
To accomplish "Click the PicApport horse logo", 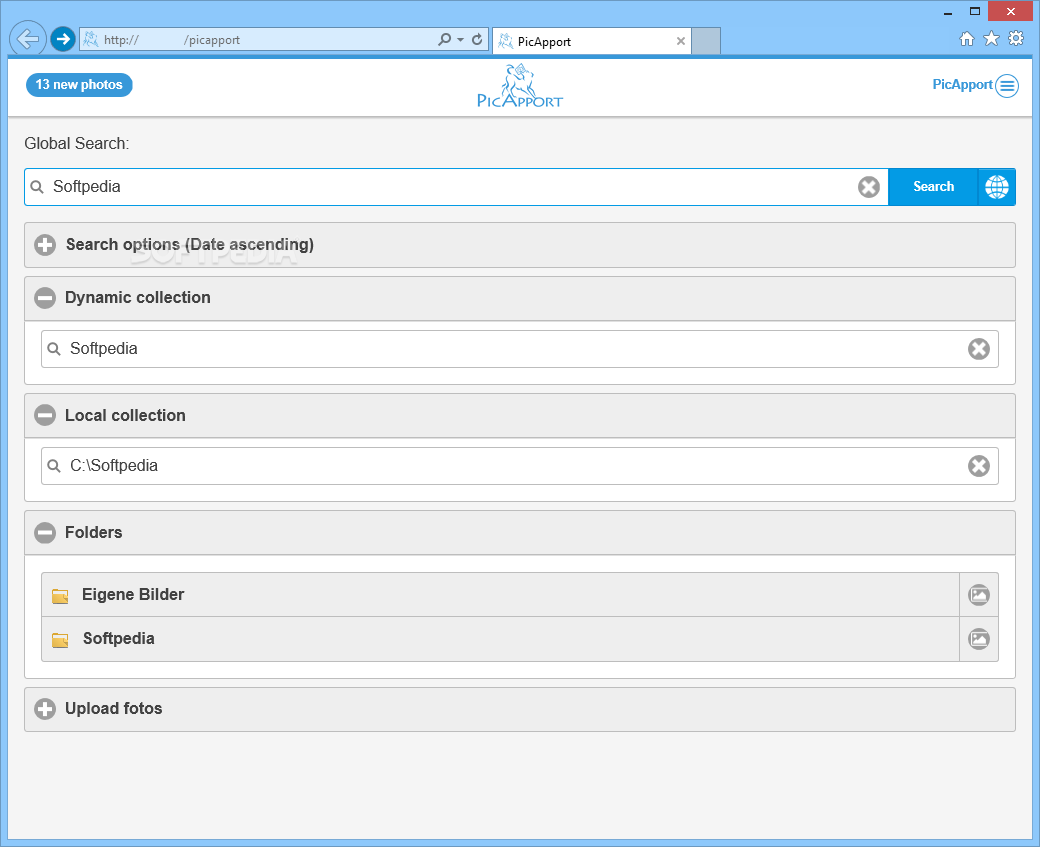I will (x=520, y=86).
